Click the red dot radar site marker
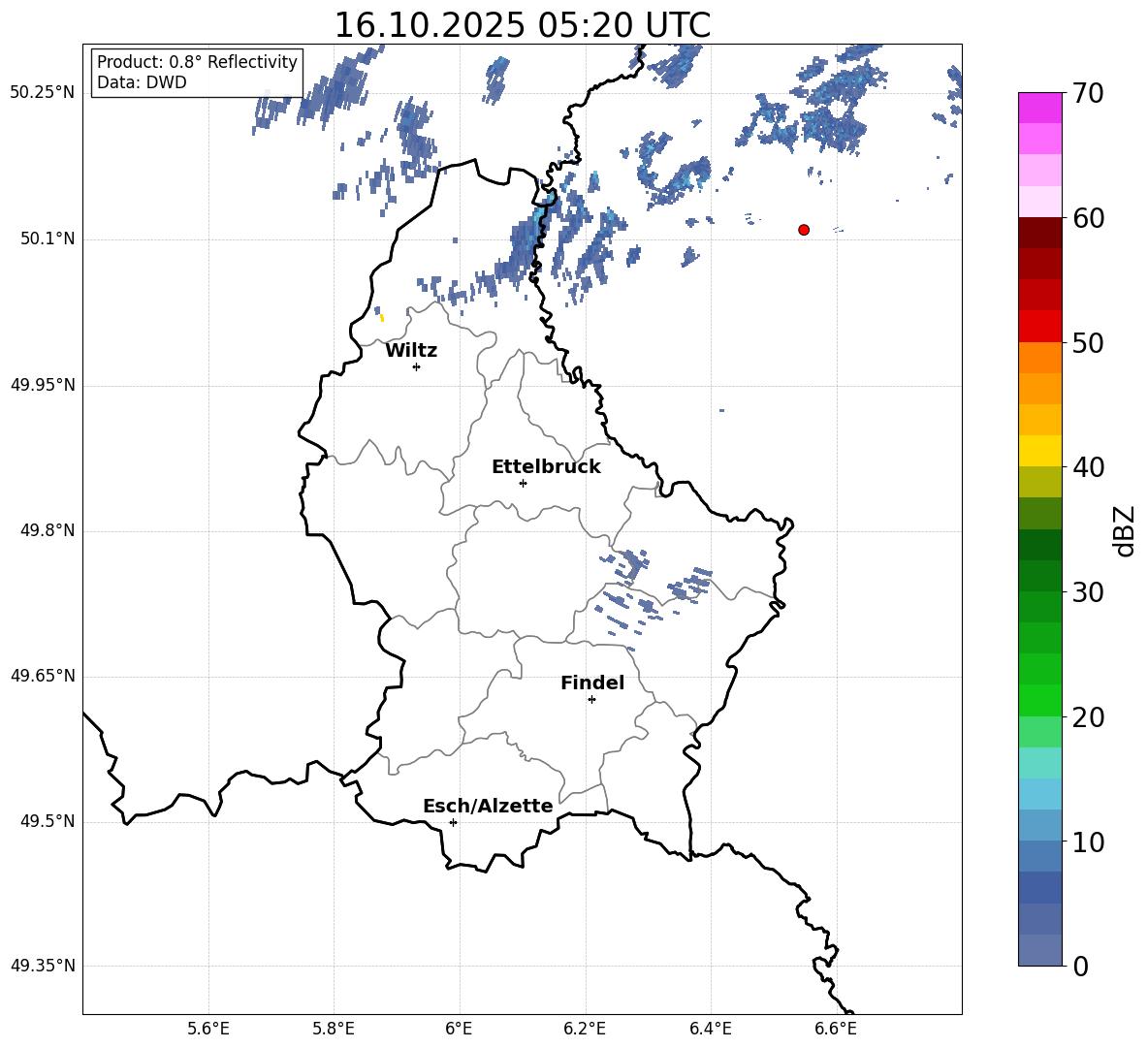This screenshot has height=1048, width=1148. point(804,230)
